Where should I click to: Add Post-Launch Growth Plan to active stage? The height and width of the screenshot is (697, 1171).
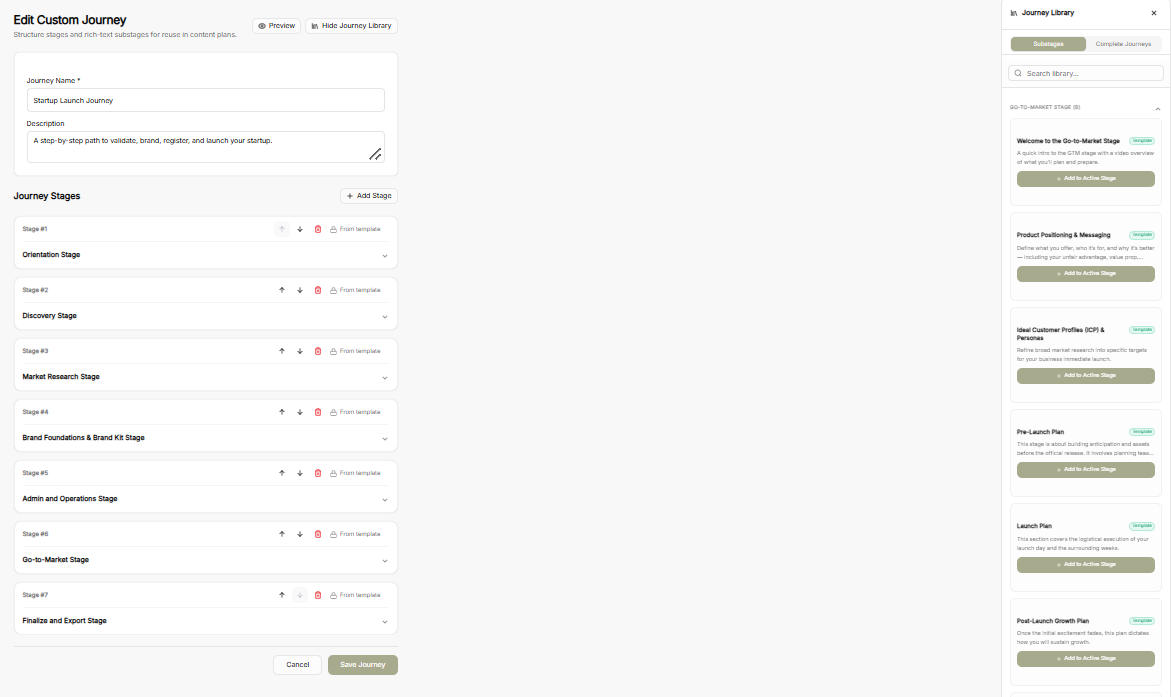pyautogui.click(x=1085, y=659)
